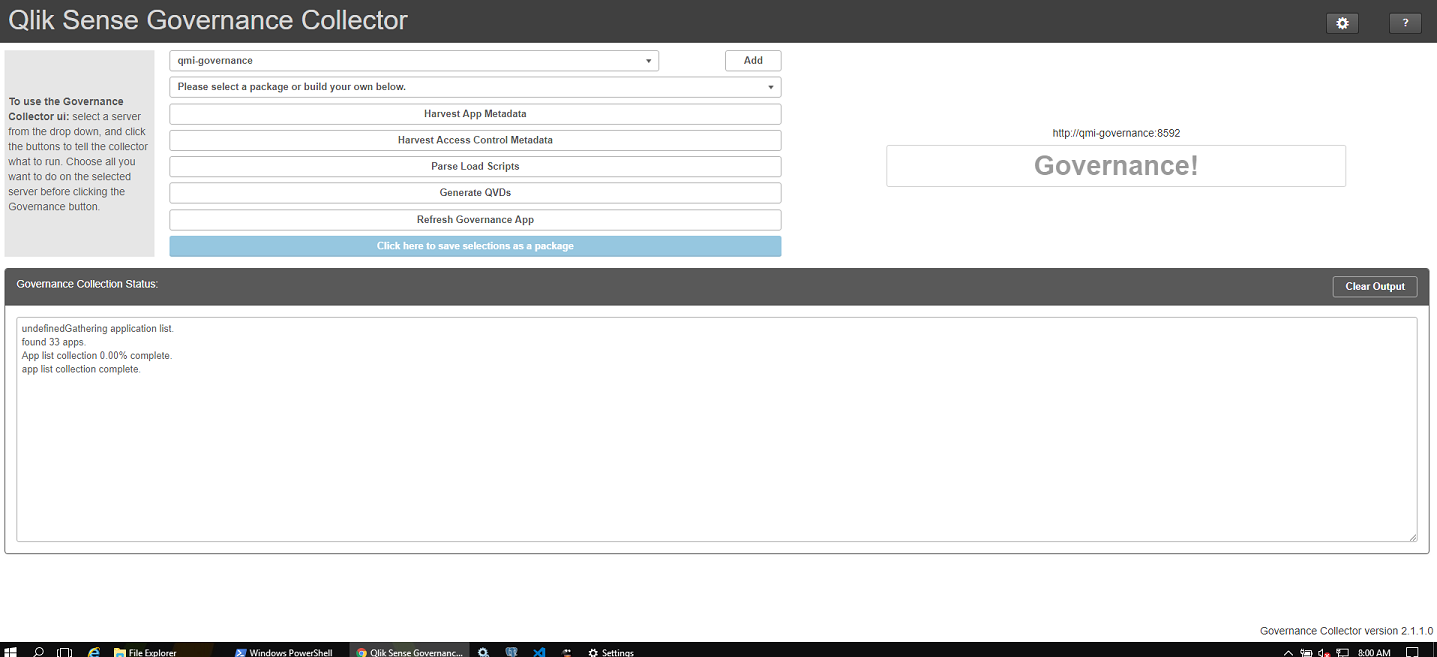1437x657 pixels.
Task: Click the 8:00 AM taskbar clock
Action: click(1375, 652)
